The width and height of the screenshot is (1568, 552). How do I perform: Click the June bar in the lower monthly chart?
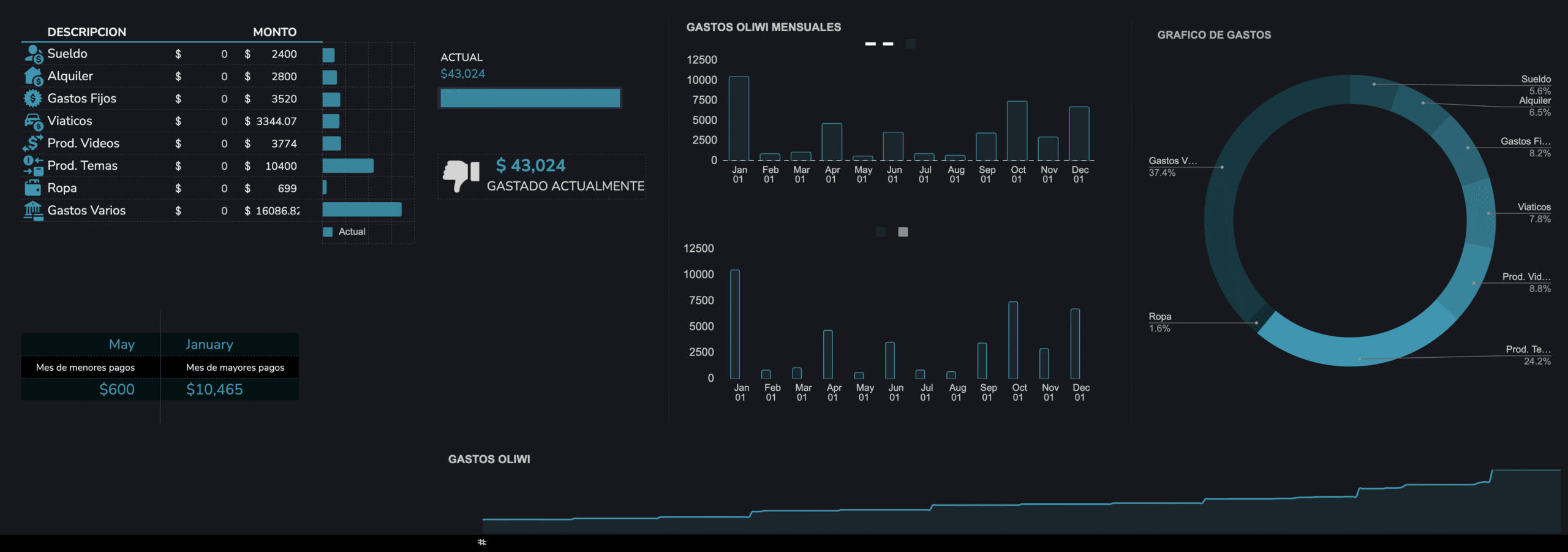click(x=890, y=360)
